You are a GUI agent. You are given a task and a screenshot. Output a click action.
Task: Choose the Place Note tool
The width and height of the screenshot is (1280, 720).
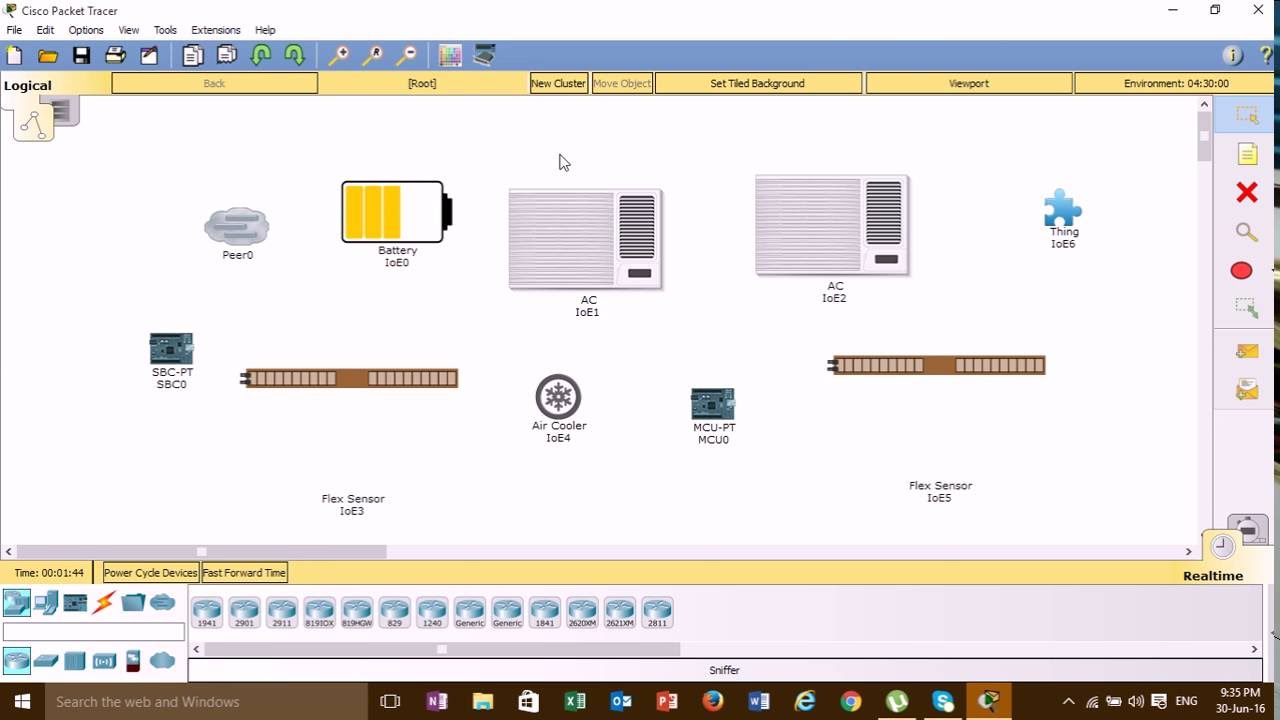1246,154
